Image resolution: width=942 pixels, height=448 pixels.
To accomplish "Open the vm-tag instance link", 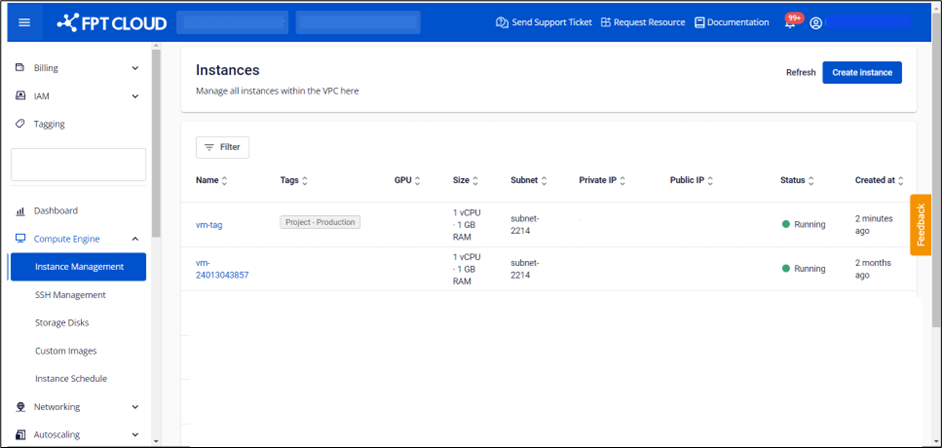I will tap(209, 225).
